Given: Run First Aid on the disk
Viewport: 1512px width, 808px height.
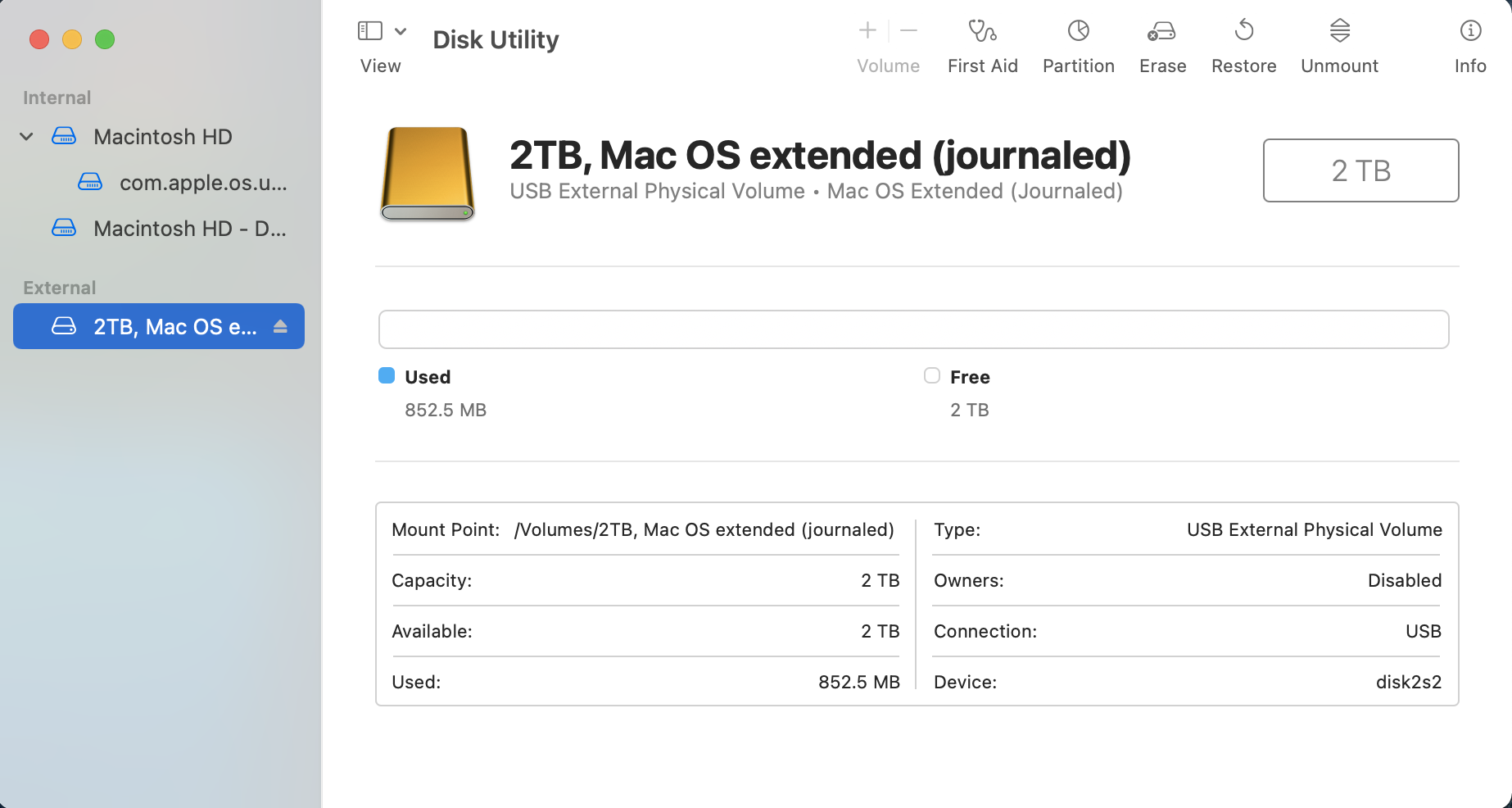Looking at the screenshot, I should pos(982,32).
